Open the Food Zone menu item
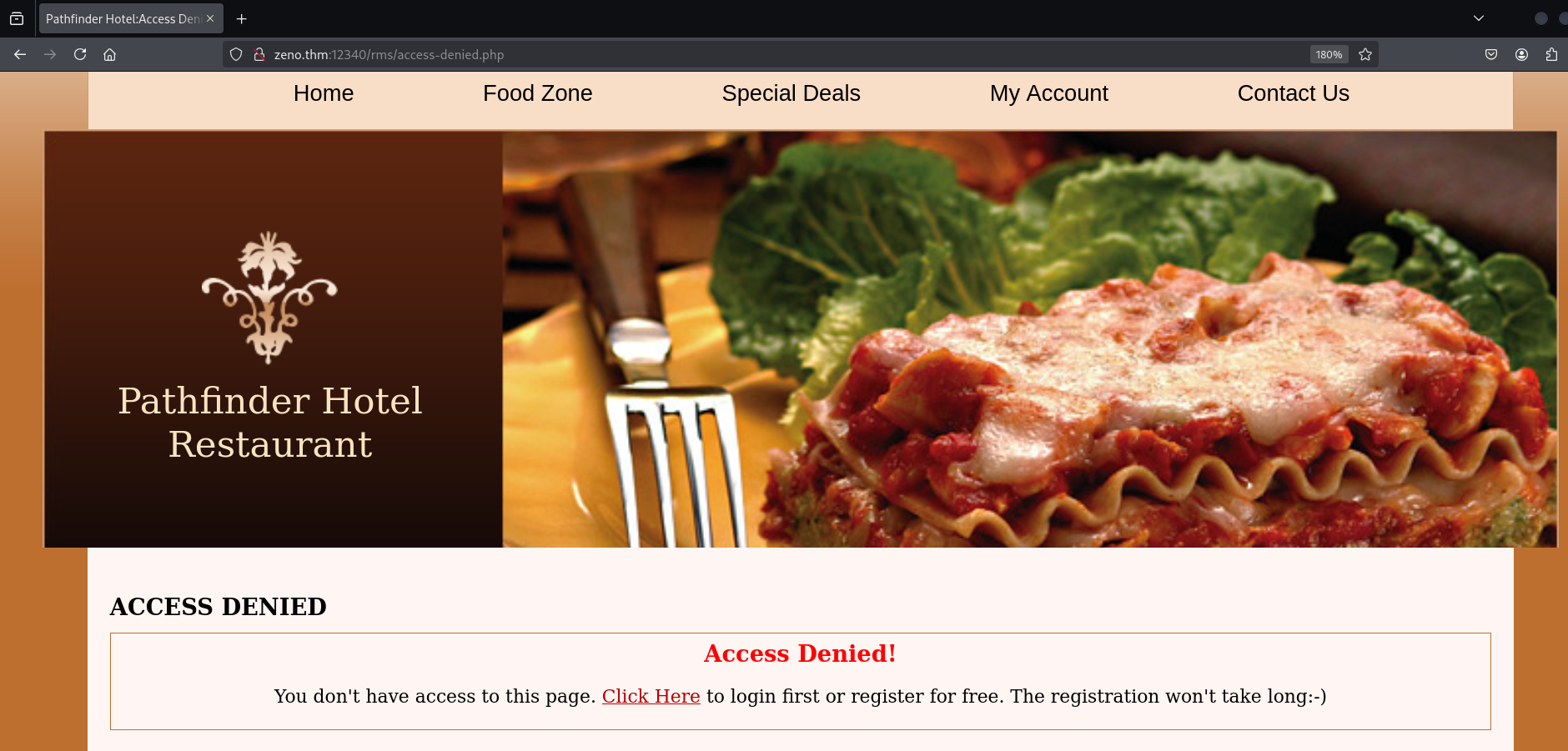1568x751 pixels. 538,93
